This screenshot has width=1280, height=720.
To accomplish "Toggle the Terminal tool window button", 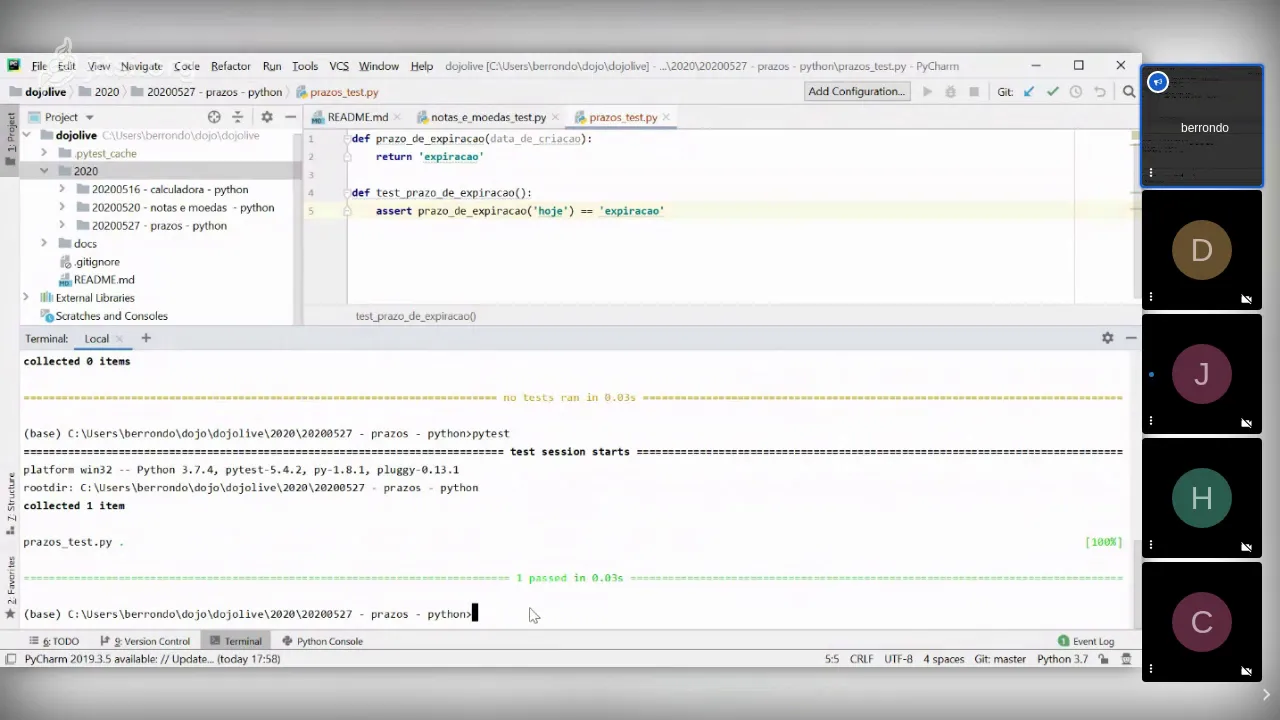I will tap(236, 641).
